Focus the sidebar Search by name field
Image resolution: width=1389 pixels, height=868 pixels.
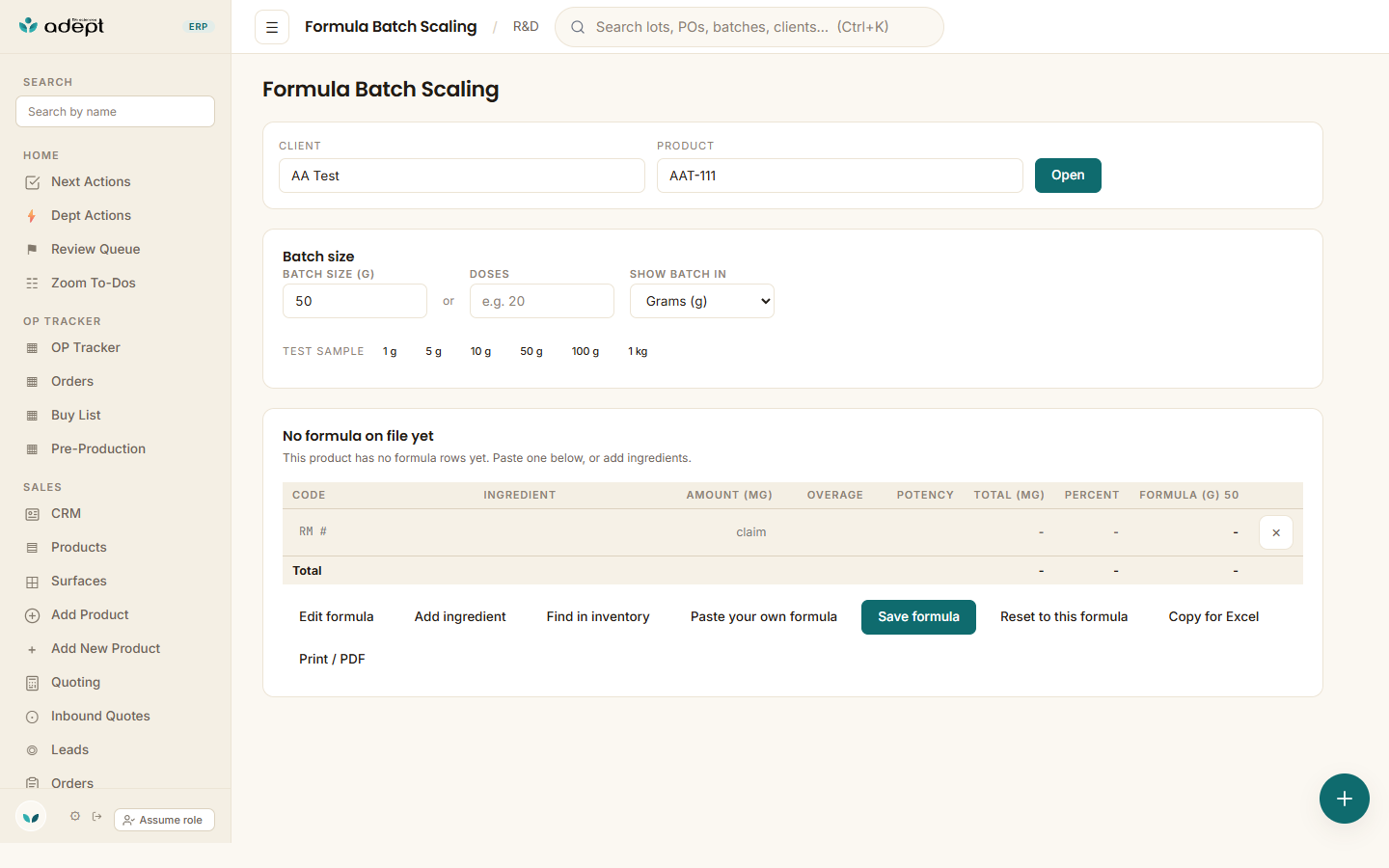coord(115,112)
